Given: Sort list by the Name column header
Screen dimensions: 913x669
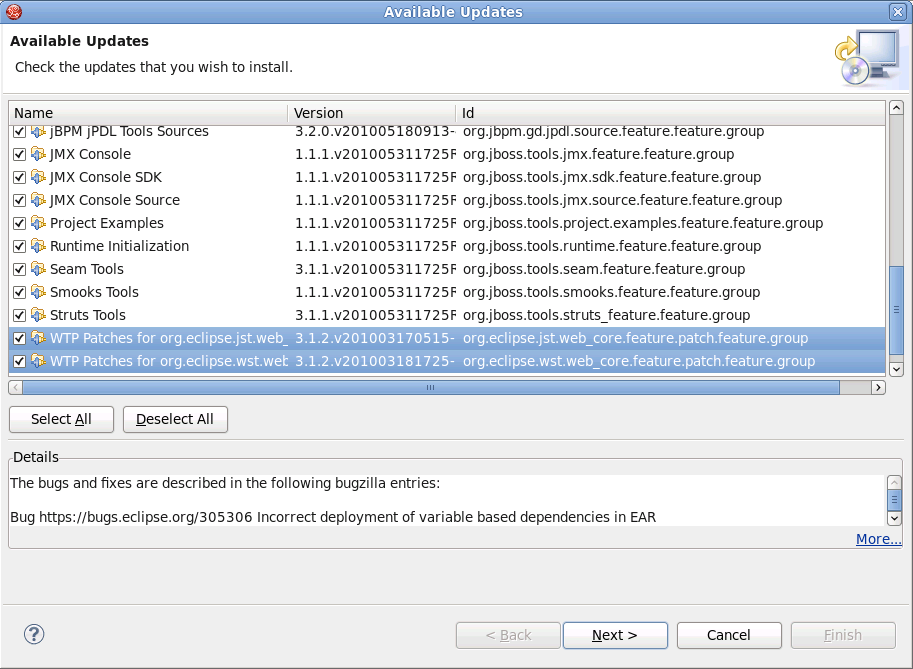Looking at the screenshot, I should [148, 113].
